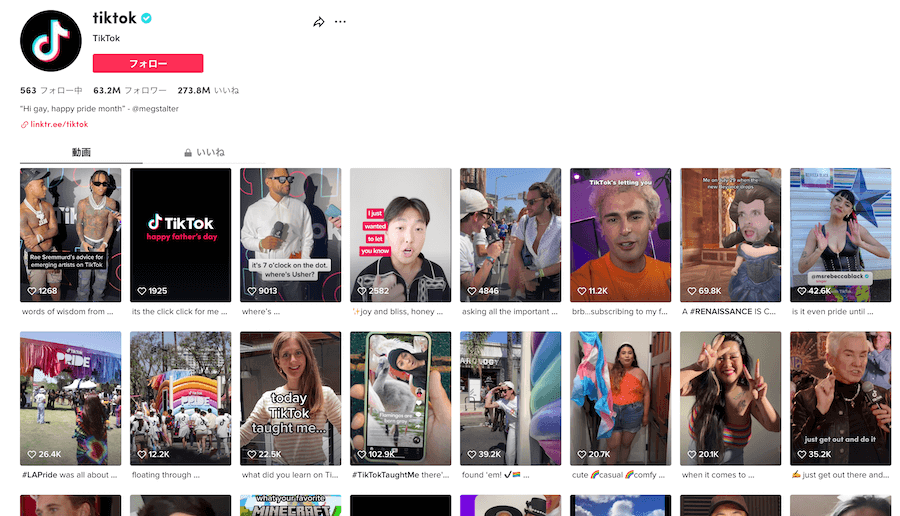Click the share arrow icon
900x516 pixels.
(x=319, y=22)
